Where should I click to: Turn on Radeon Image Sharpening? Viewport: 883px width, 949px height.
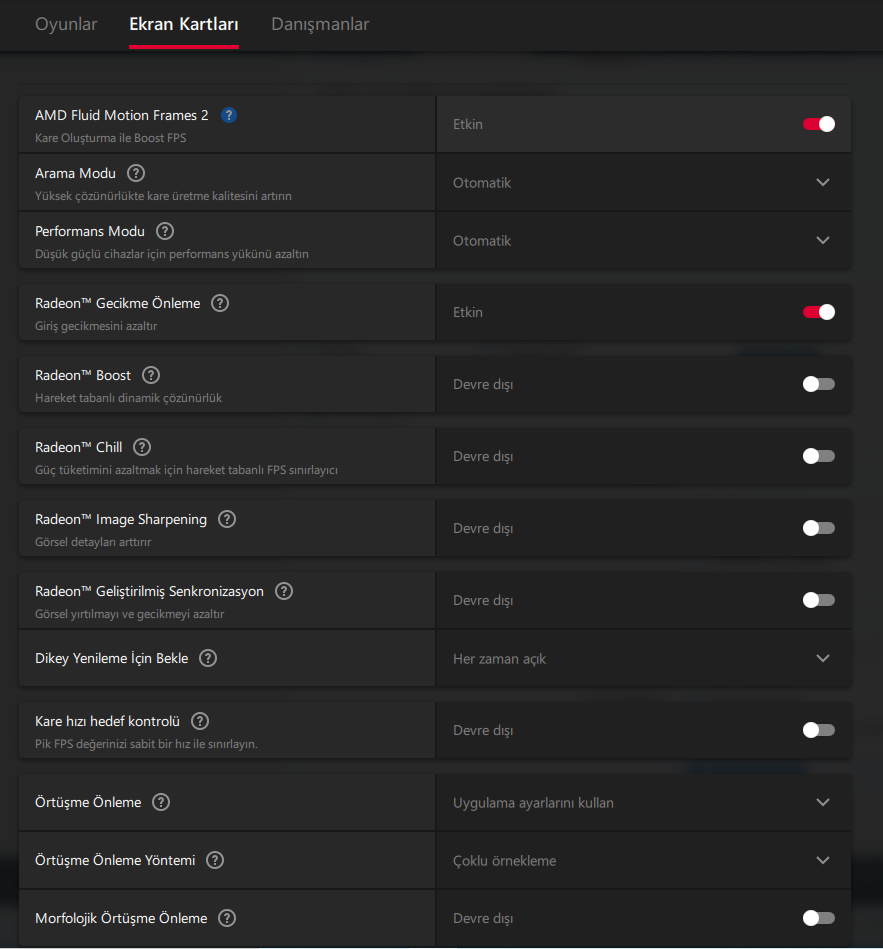(x=819, y=528)
